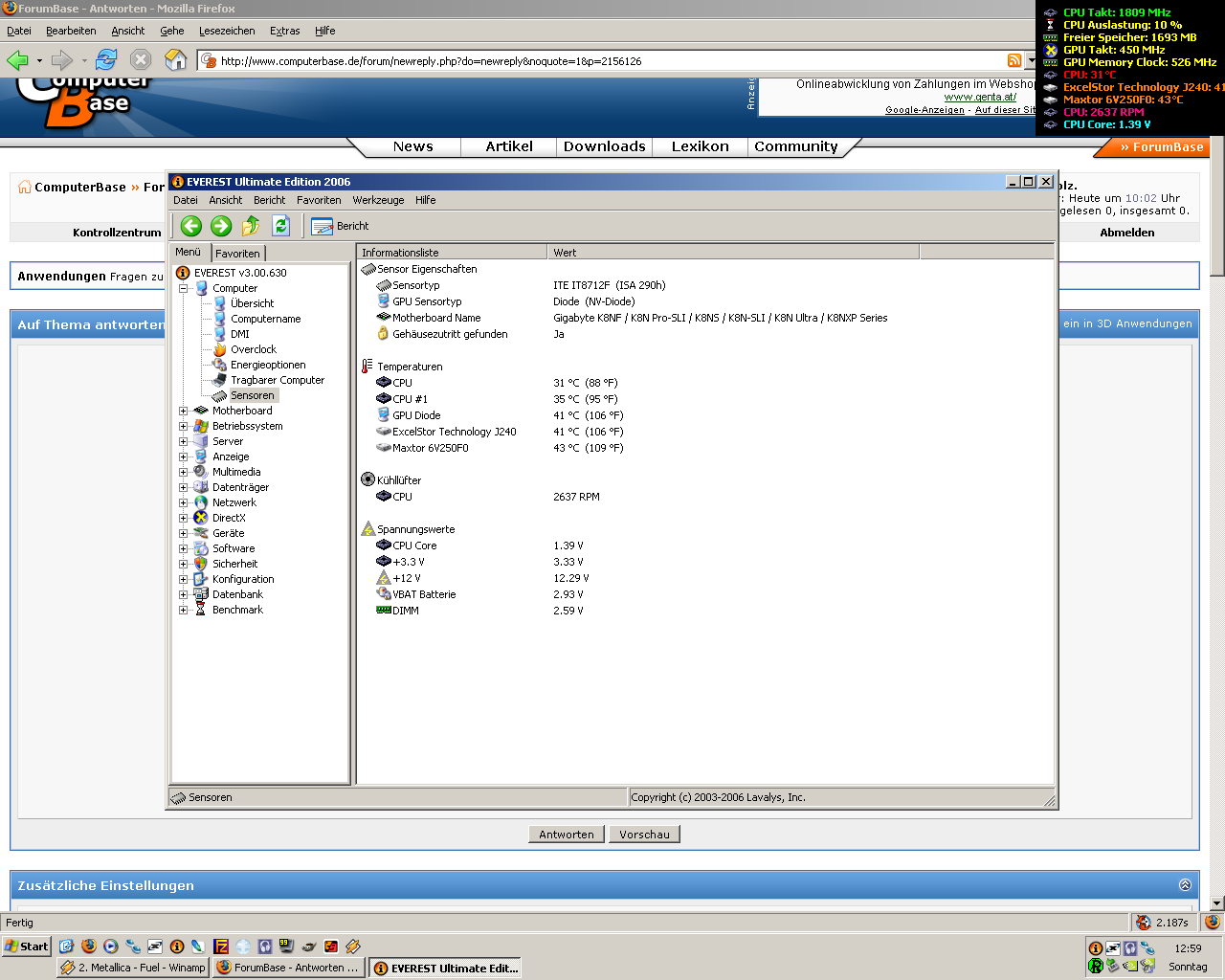Expand the Motherboard tree node
This screenshot has width=1225, height=980.
click(x=183, y=411)
